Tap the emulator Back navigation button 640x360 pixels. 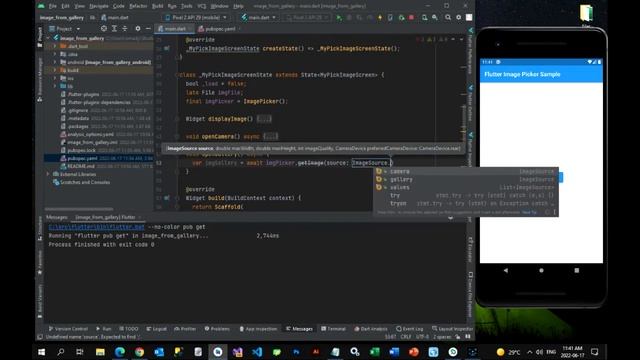(506, 270)
